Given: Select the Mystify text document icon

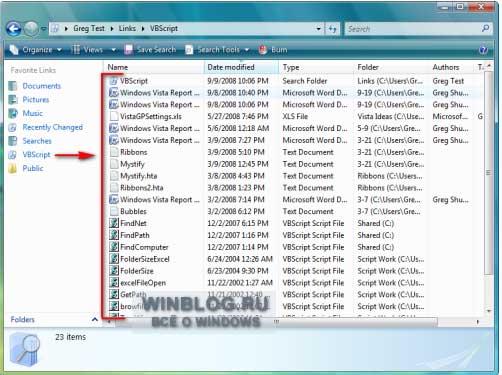Looking at the screenshot, I should [x=114, y=164].
